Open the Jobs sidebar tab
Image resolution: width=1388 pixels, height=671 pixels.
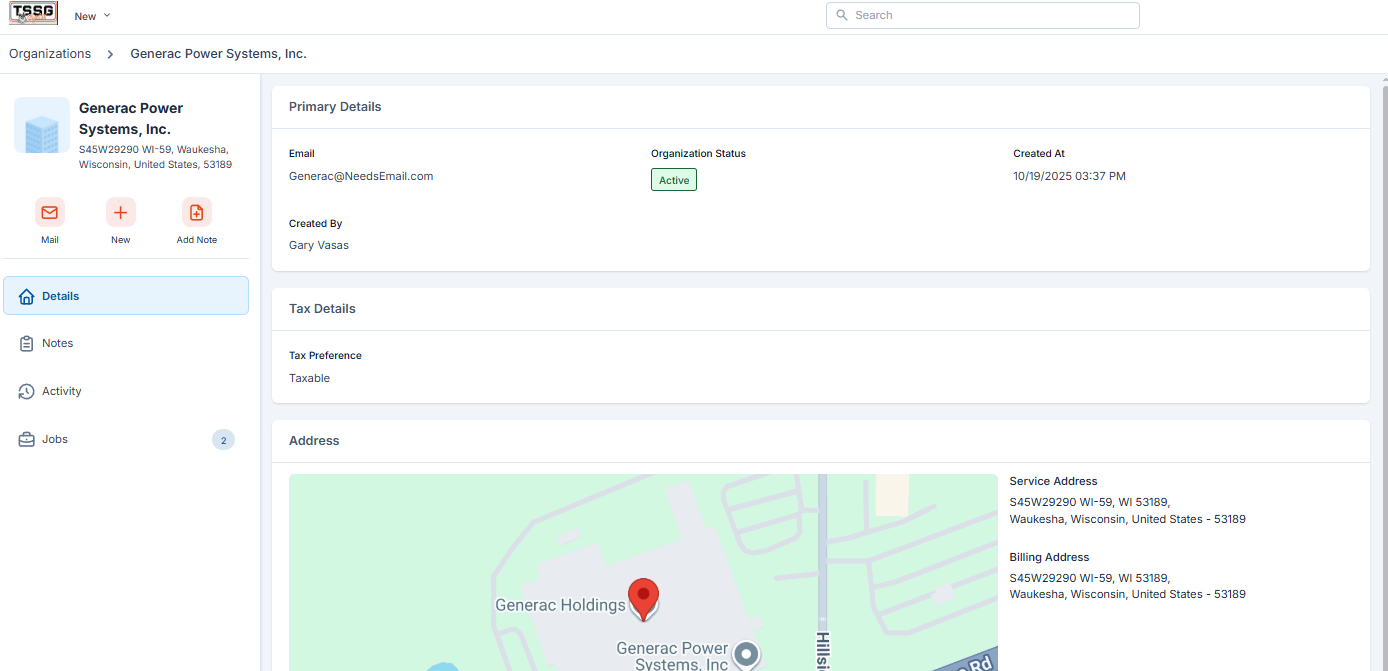click(x=55, y=439)
